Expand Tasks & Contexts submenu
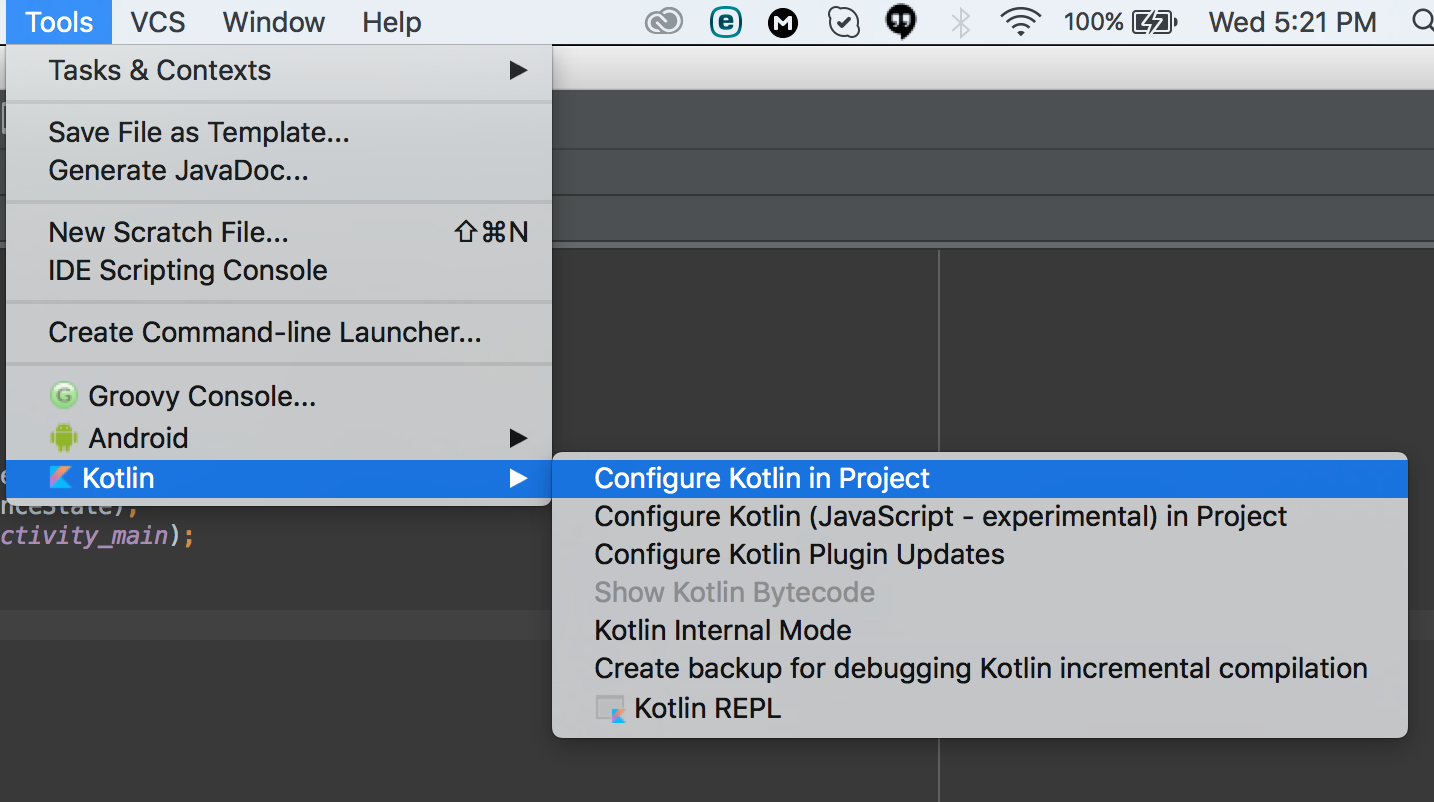Image resolution: width=1434 pixels, height=802 pixels. [279, 71]
